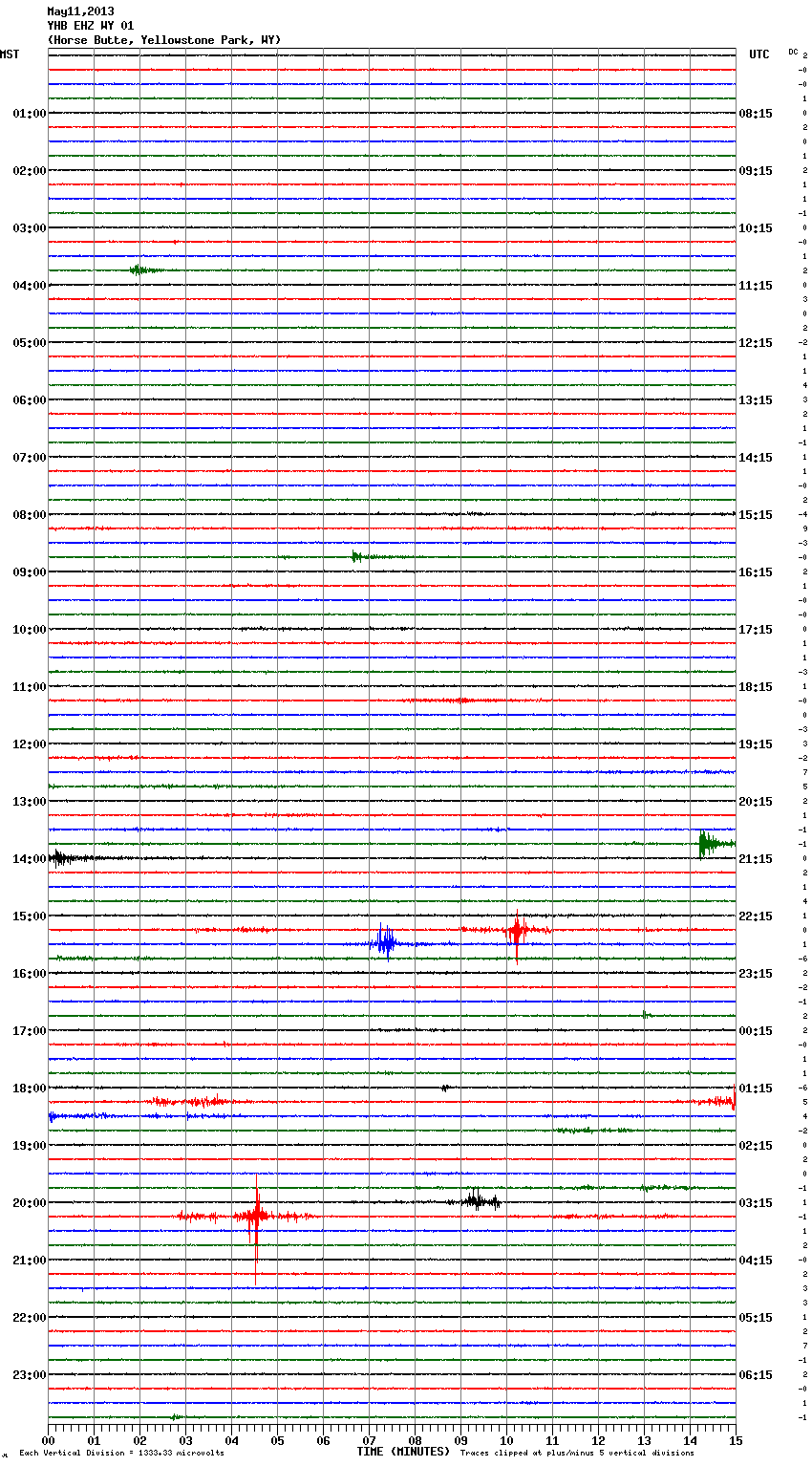Click minute '13' tick label on bottom axis
The height and width of the screenshot is (1466, 812).
644,1440
